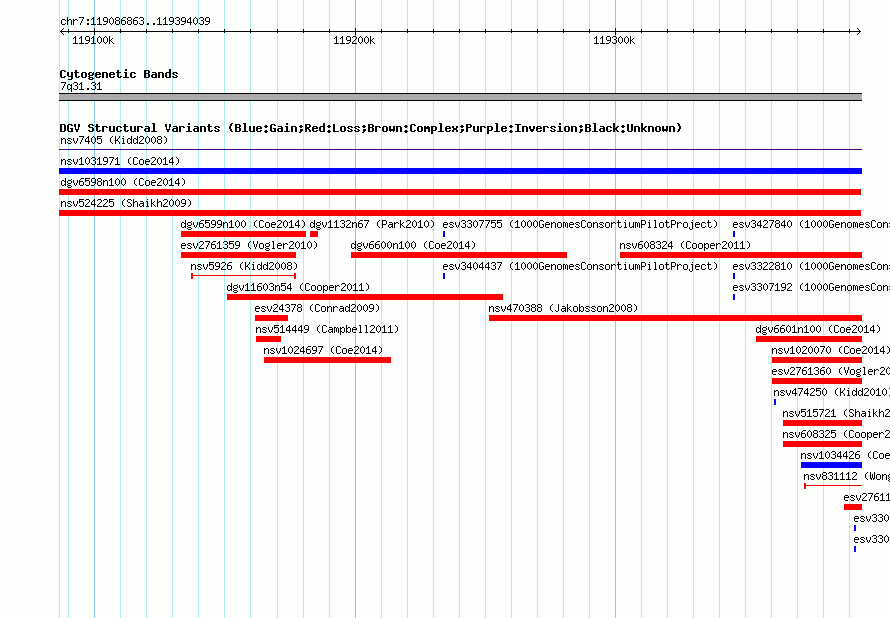
Task: Click the nsv1031971 (Coe2014) blue gain bar
Action: point(460,171)
